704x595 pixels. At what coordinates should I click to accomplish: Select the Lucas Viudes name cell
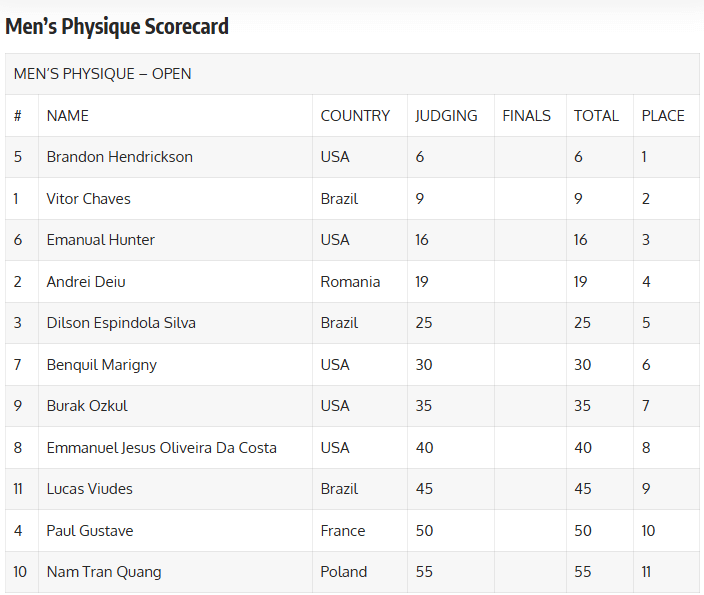[x=90, y=489]
